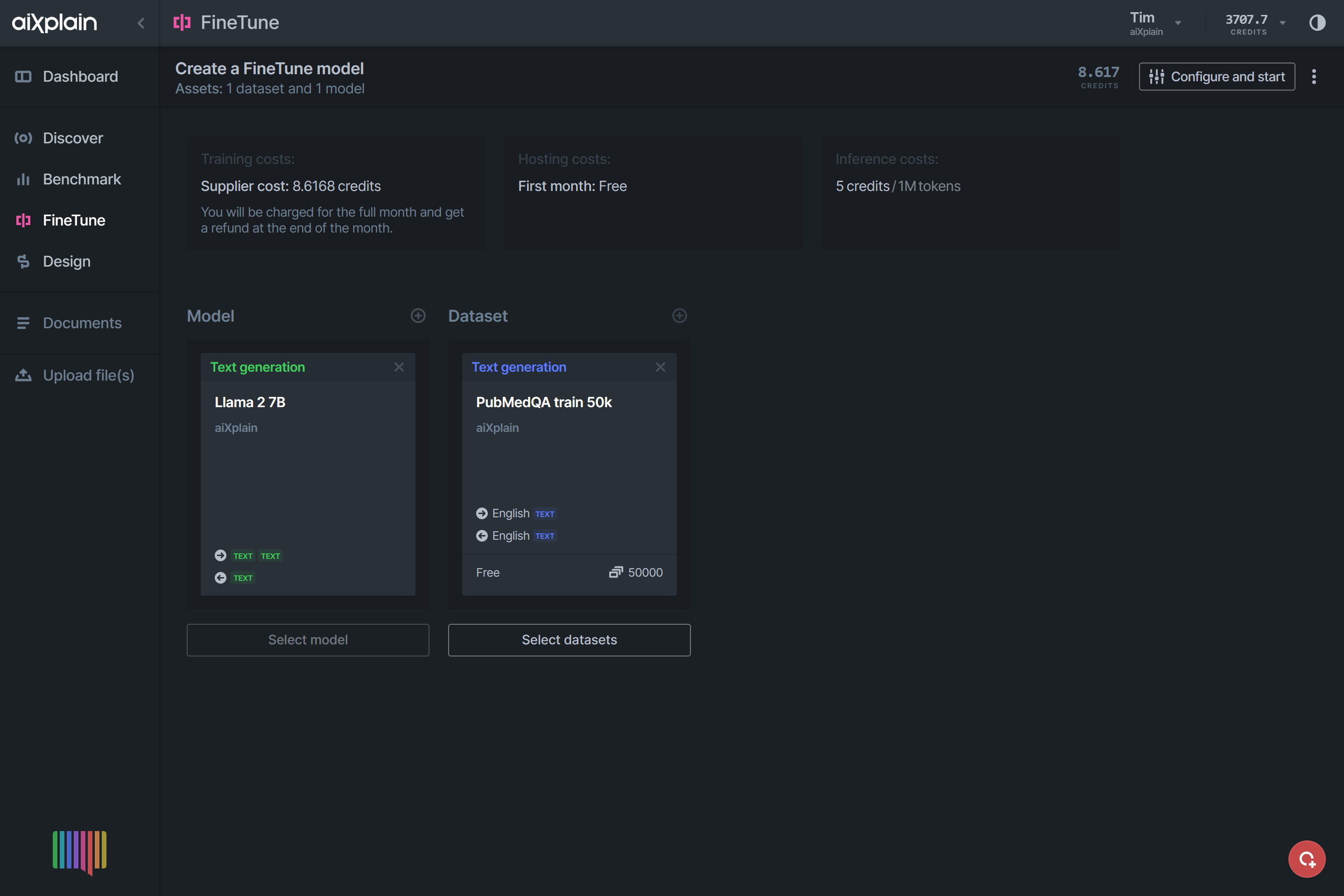Click the plus icon next to Model
This screenshot has width=1344, height=896.
(x=418, y=316)
